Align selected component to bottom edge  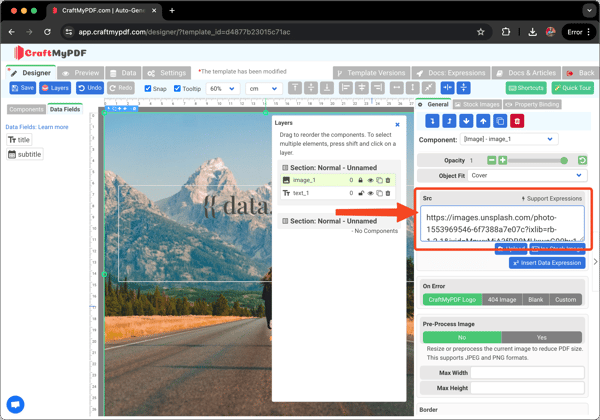click(327, 88)
